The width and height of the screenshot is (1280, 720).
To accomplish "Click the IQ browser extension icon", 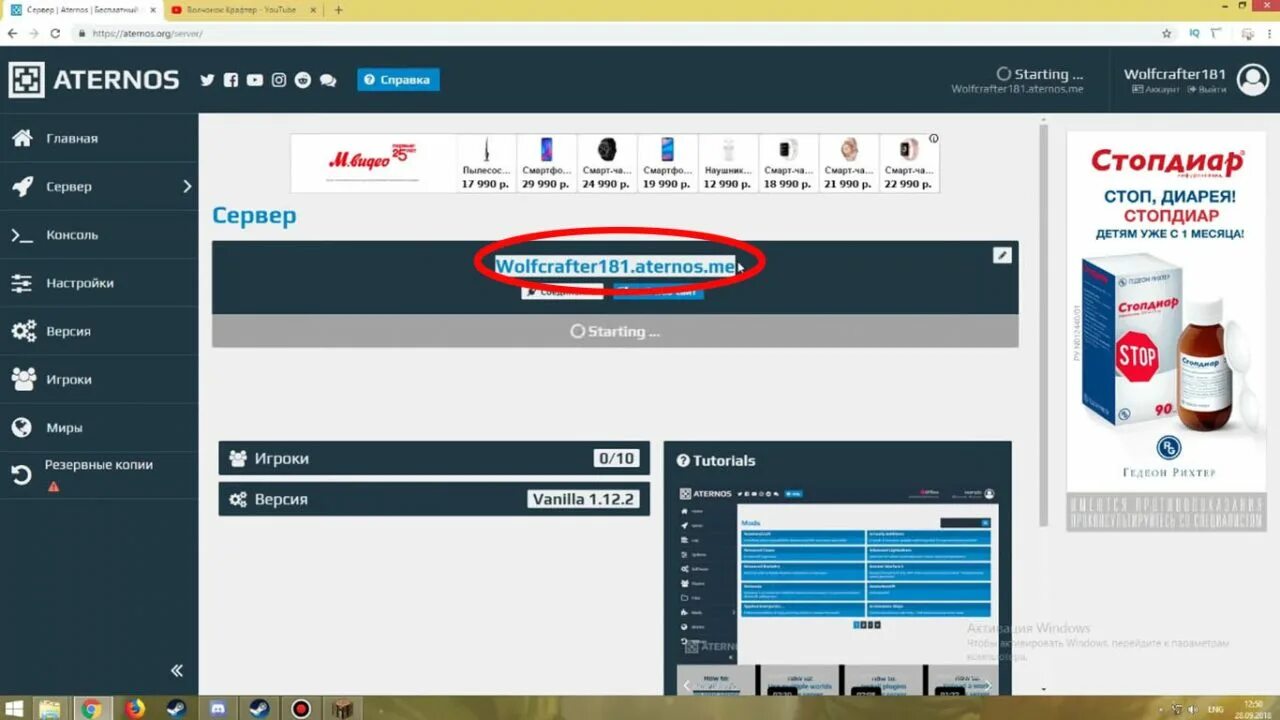I will click(1194, 33).
